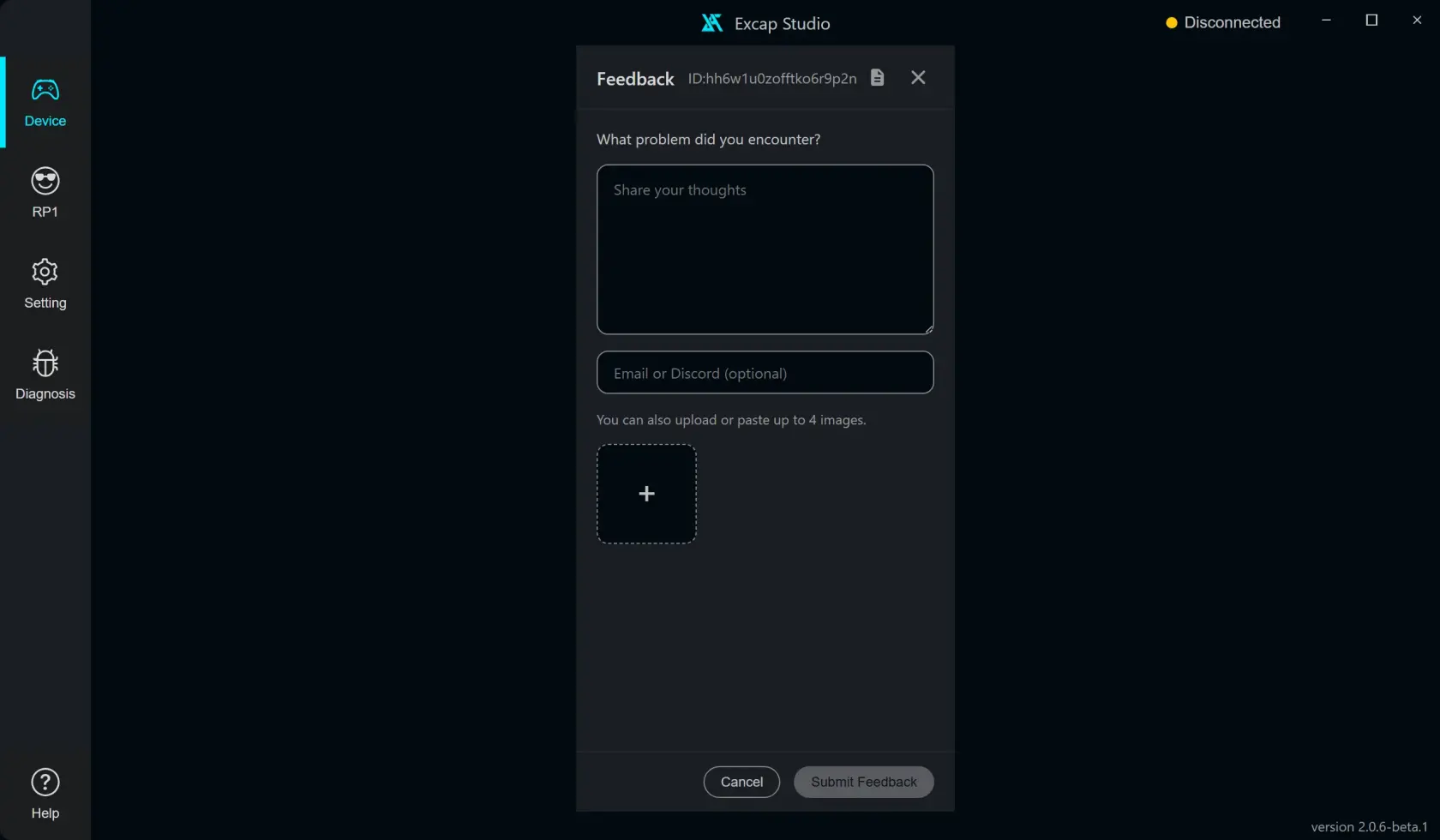
Task: Click the textarea resize grip corner
Action: pos(928,329)
